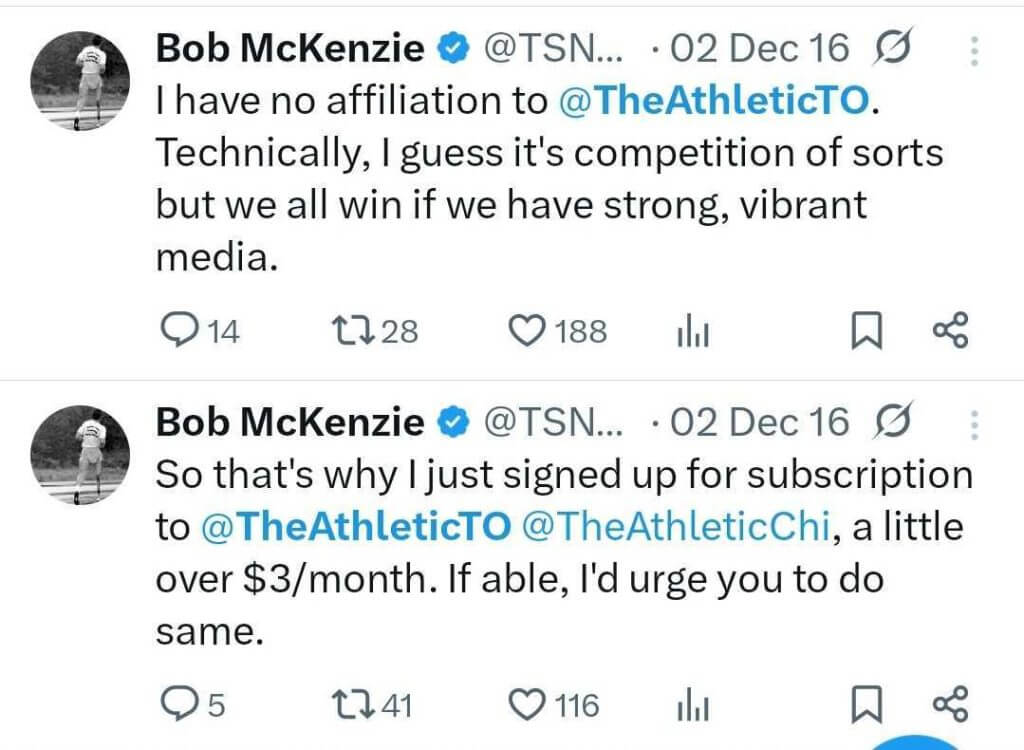Open Bob McKenzie's profile name on first tweet
This screenshot has height=750, width=1024.
[x=290, y=48]
